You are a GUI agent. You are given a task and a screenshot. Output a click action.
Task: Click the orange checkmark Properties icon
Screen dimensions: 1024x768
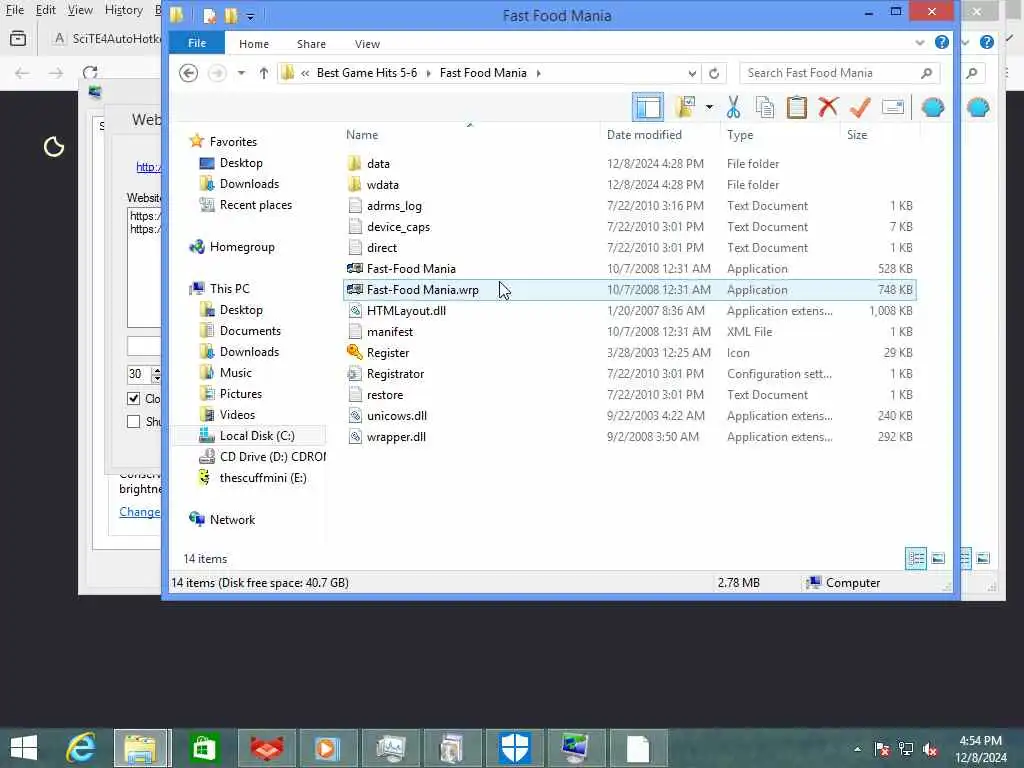(860, 107)
